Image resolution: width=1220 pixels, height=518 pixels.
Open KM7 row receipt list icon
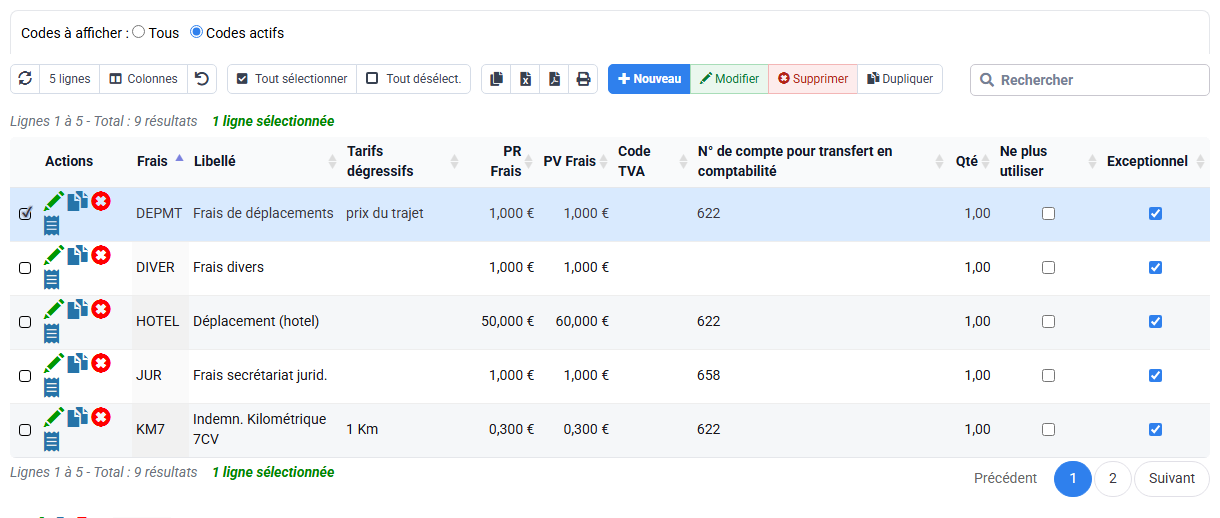tap(52, 441)
